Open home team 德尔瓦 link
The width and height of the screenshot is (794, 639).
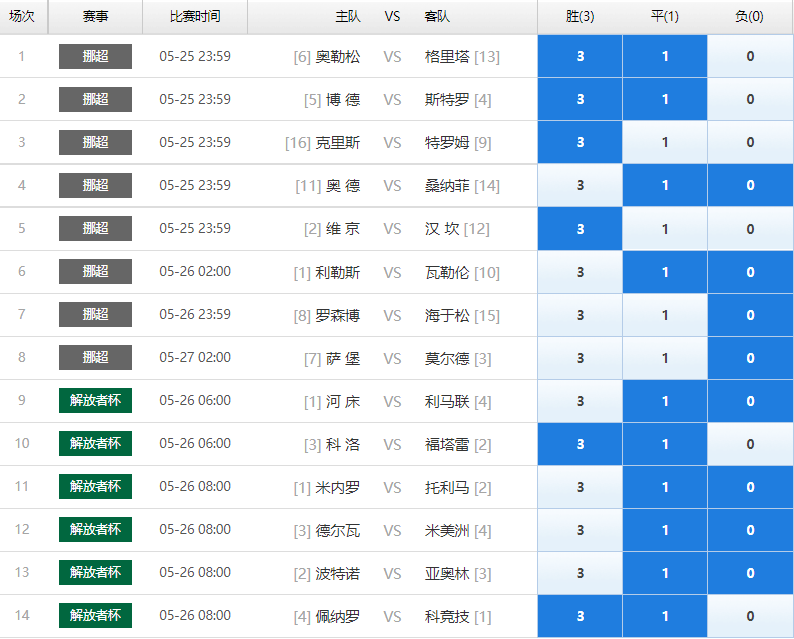coord(338,531)
